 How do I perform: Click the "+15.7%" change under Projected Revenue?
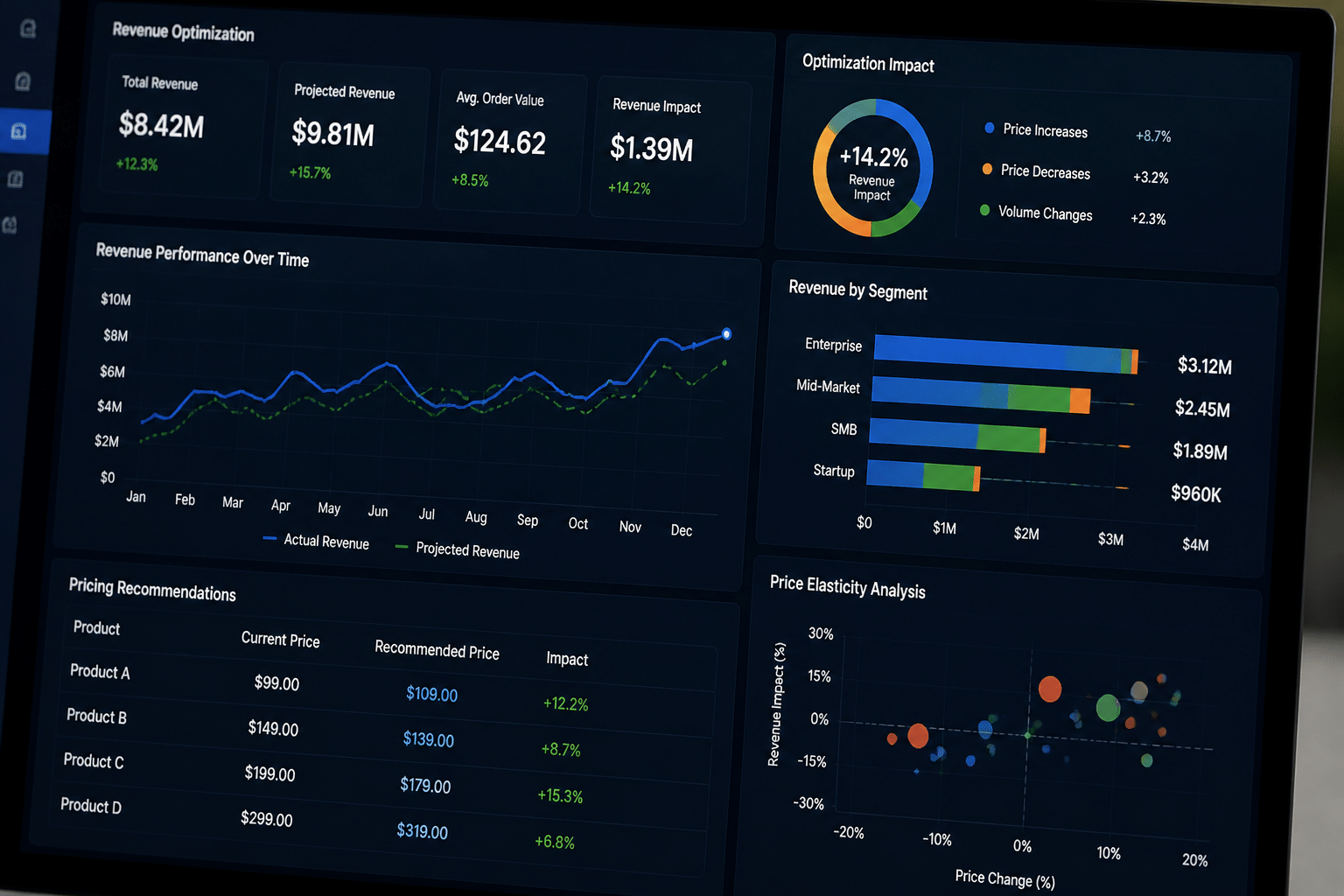310,172
